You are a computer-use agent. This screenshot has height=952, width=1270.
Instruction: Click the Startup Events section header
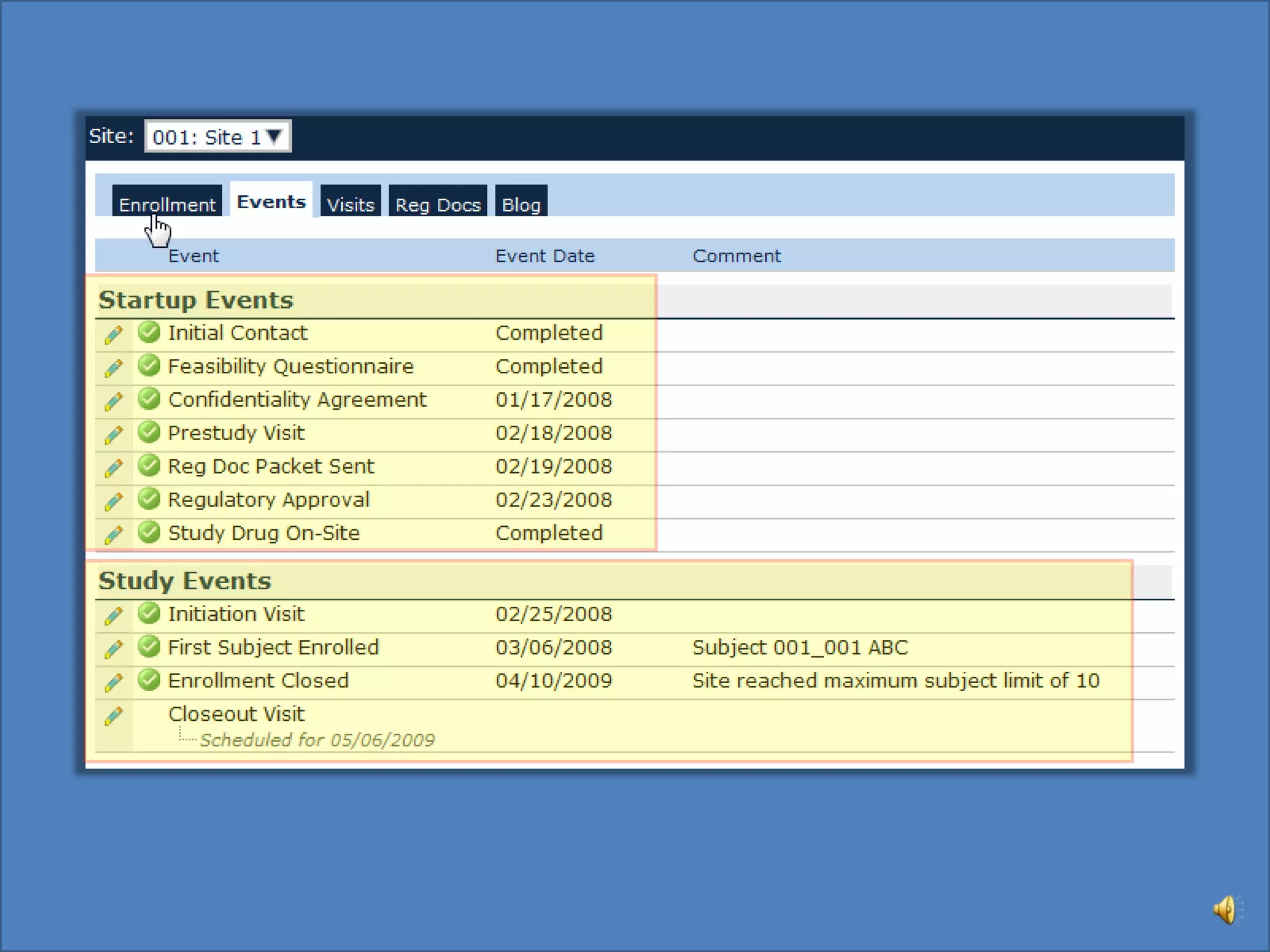click(196, 300)
